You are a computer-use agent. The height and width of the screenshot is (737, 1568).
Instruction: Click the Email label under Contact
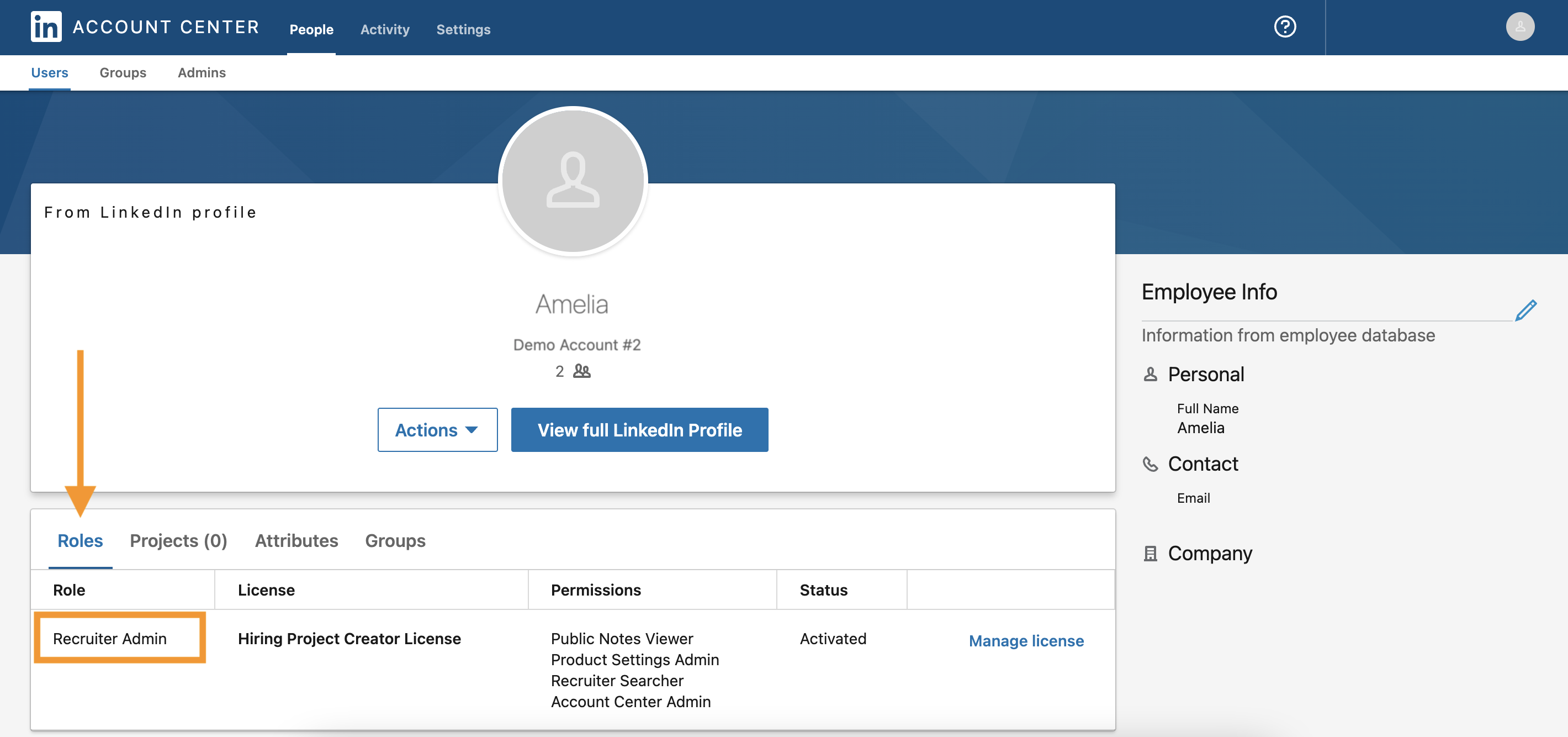click(1193, 498)
